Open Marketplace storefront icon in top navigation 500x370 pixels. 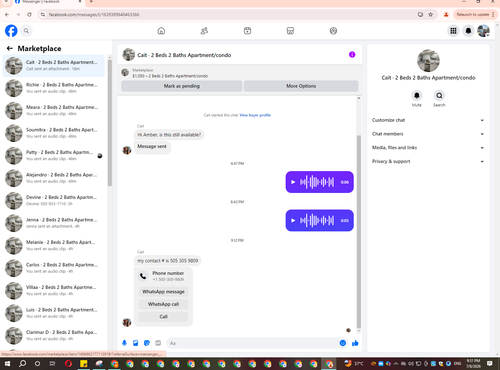click(290, 31)
